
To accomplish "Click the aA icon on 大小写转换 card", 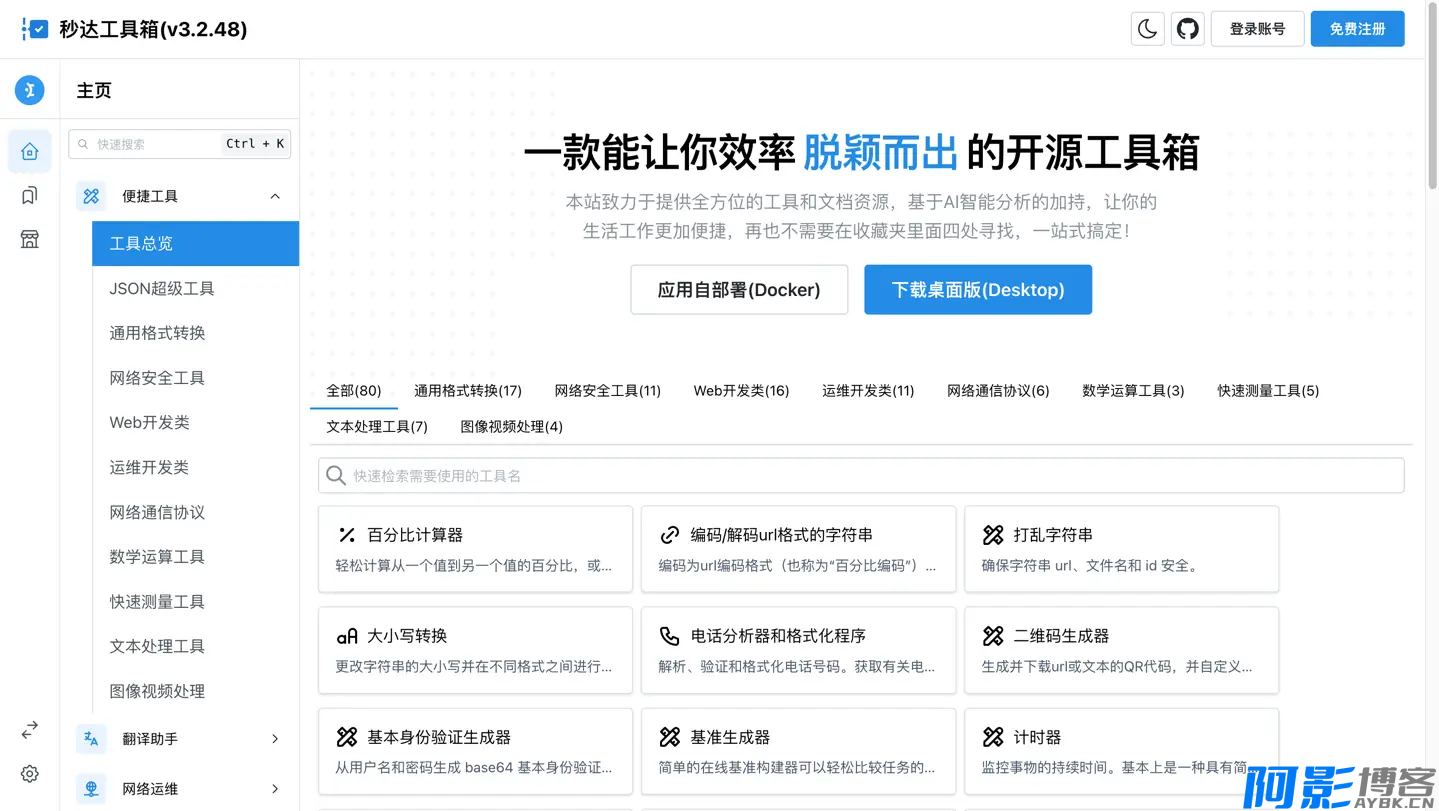I will tap(347, 636).
